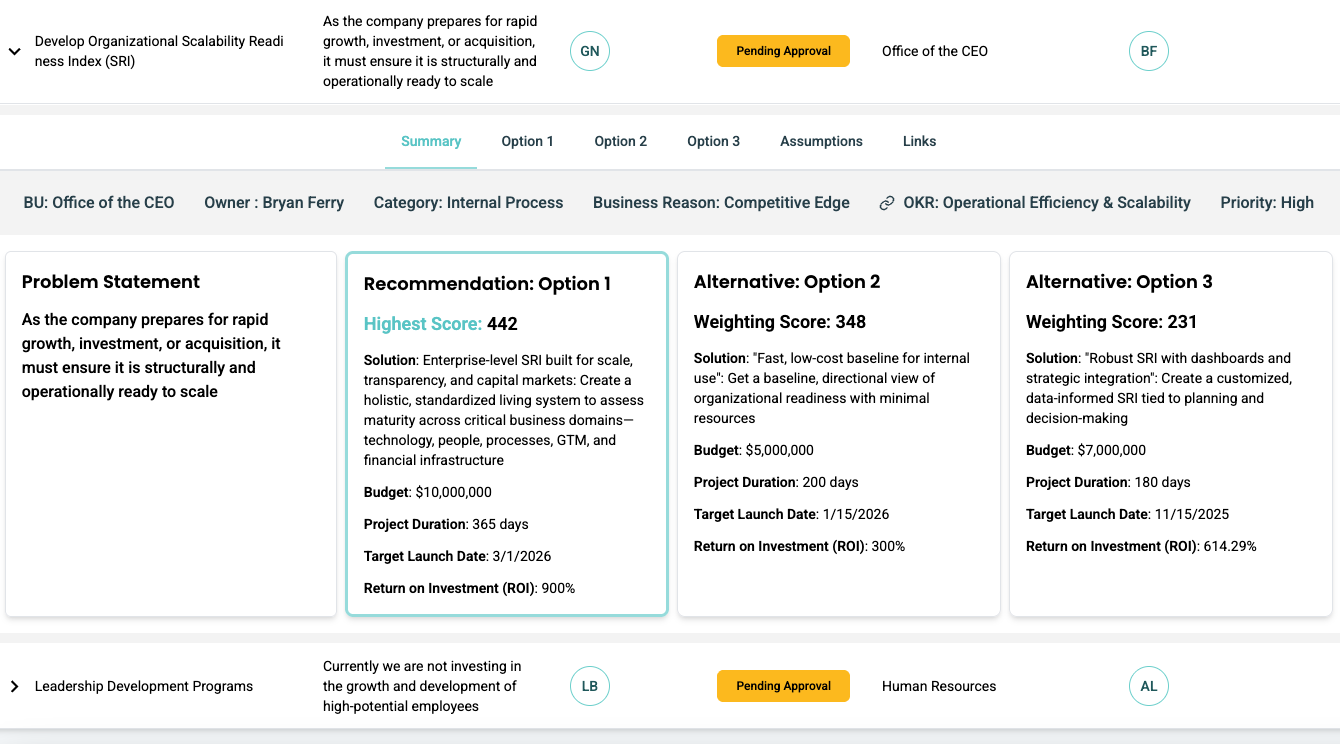Image resolution: width=1340 pixels, height=744 pixels.
Task: Click the Problem Statement card
Action: pyautogui.click(x=171, y=434)
